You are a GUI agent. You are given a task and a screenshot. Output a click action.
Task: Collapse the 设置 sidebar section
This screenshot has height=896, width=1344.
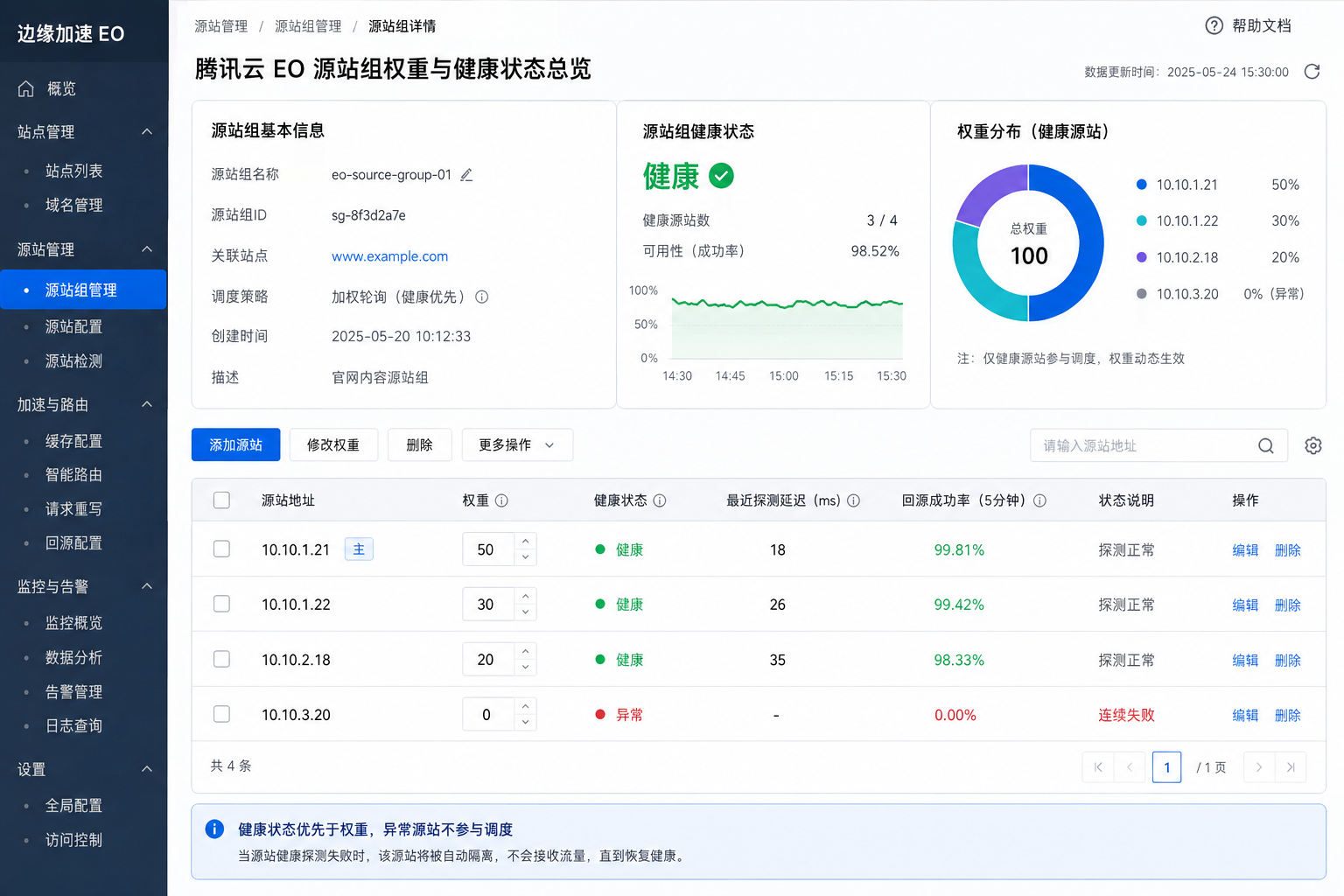click(x=147, y=769)
